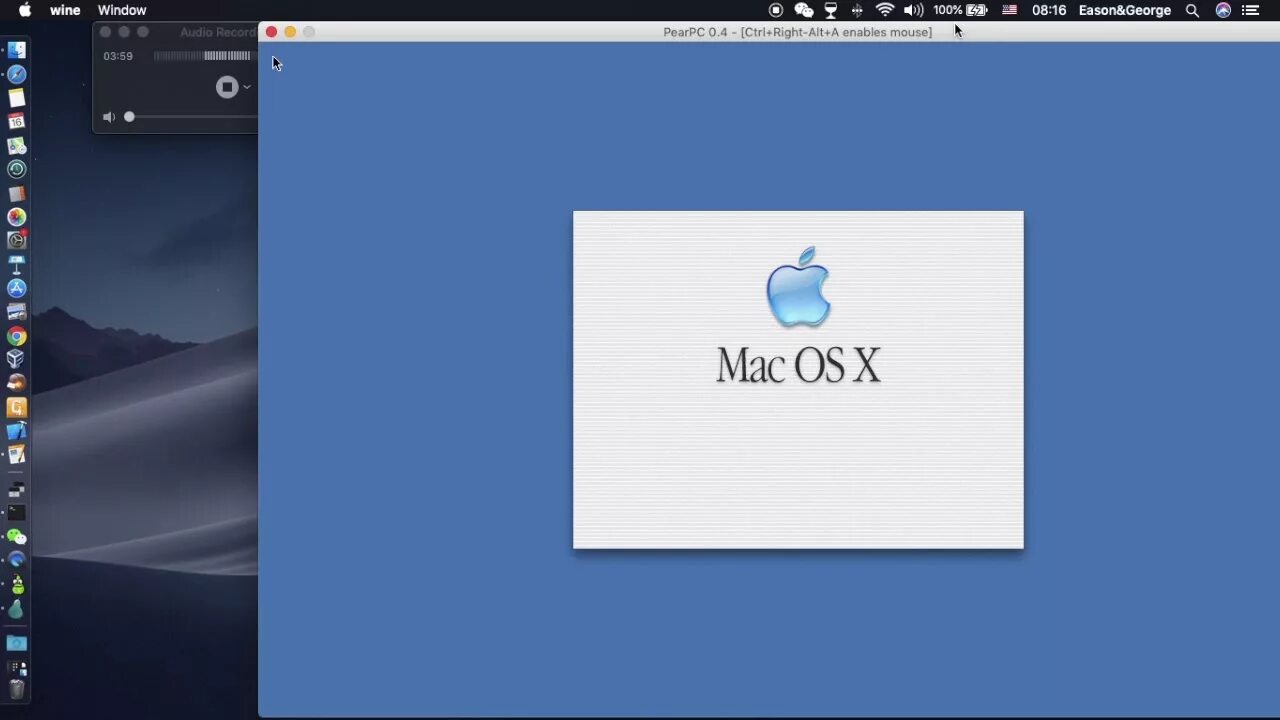Image resolution: width=1280 pixels, height=720 pixels.
Task: Open the Window menu
Action: coord(122,10)
